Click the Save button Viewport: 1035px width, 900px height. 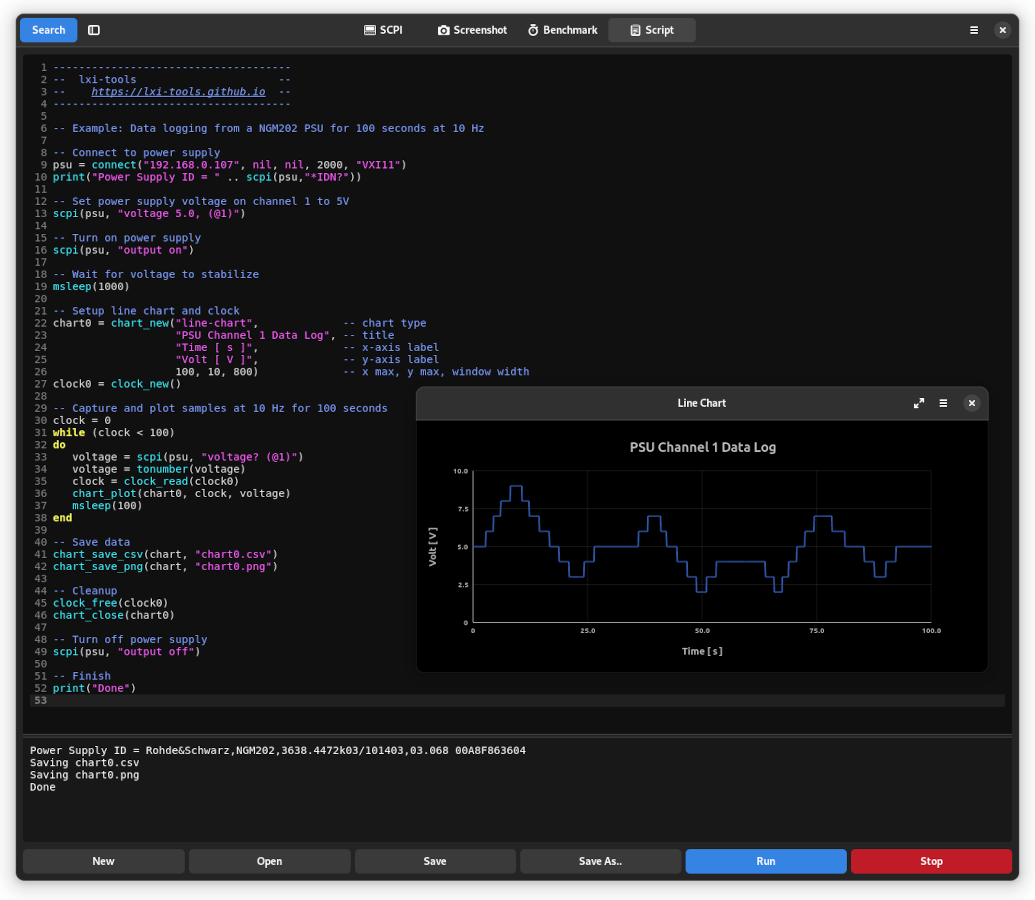pyautogui.click(x=435, y=861)
